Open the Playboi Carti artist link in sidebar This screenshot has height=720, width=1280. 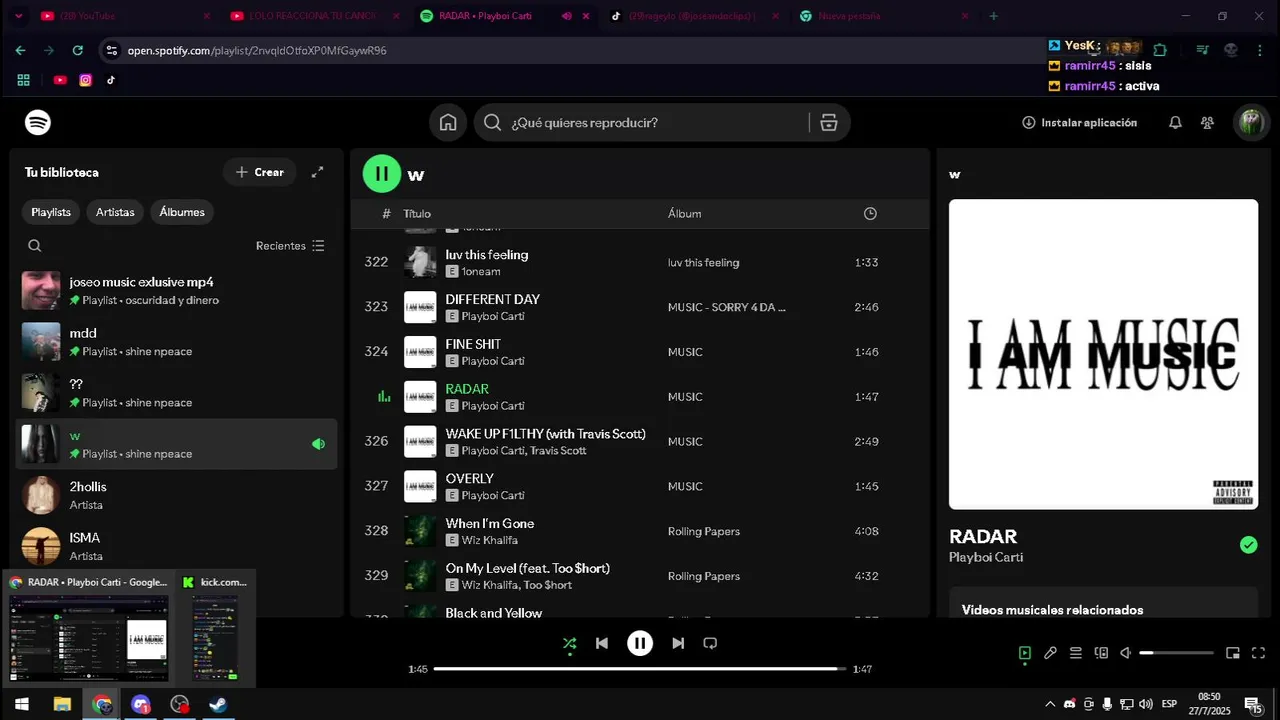(x=986, y=558)
